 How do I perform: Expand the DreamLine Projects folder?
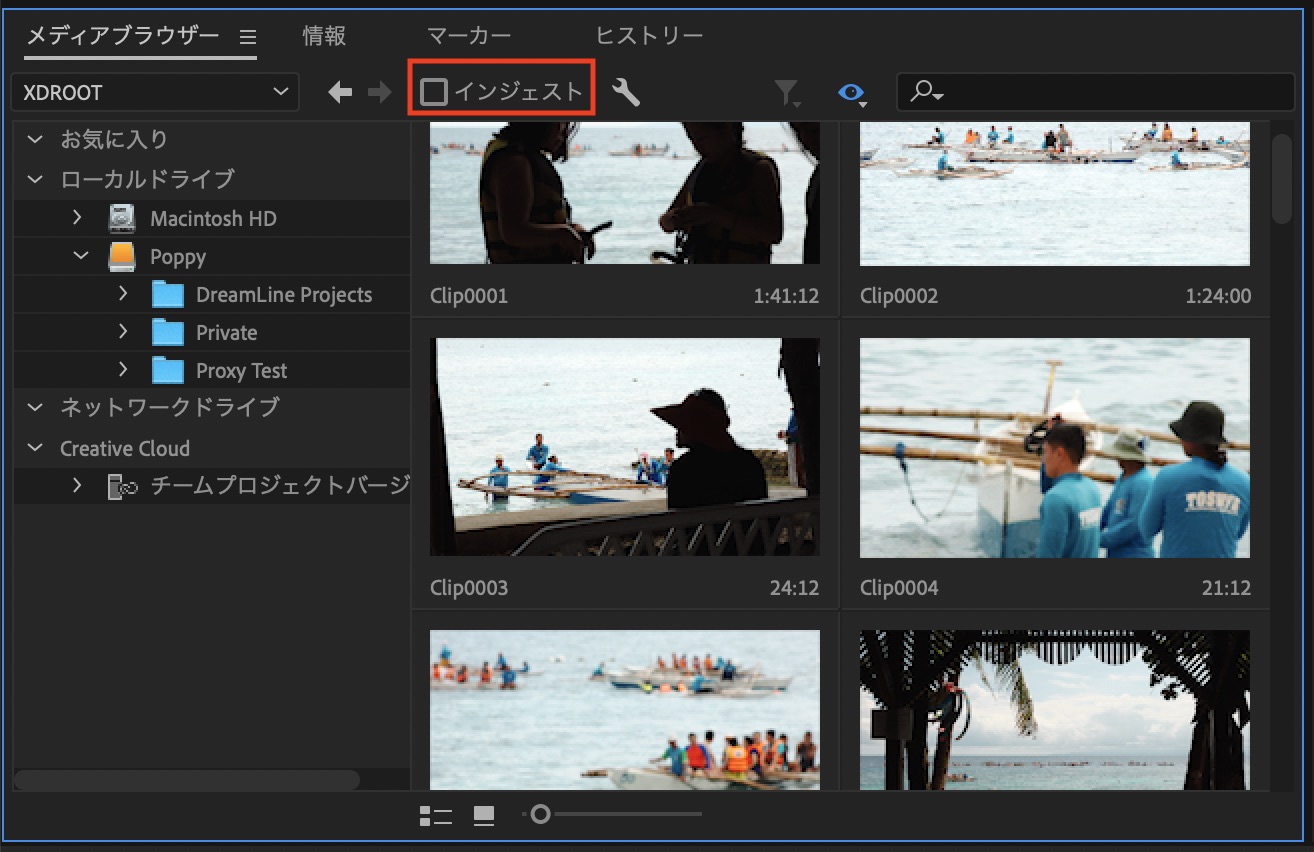pos(123,294)
